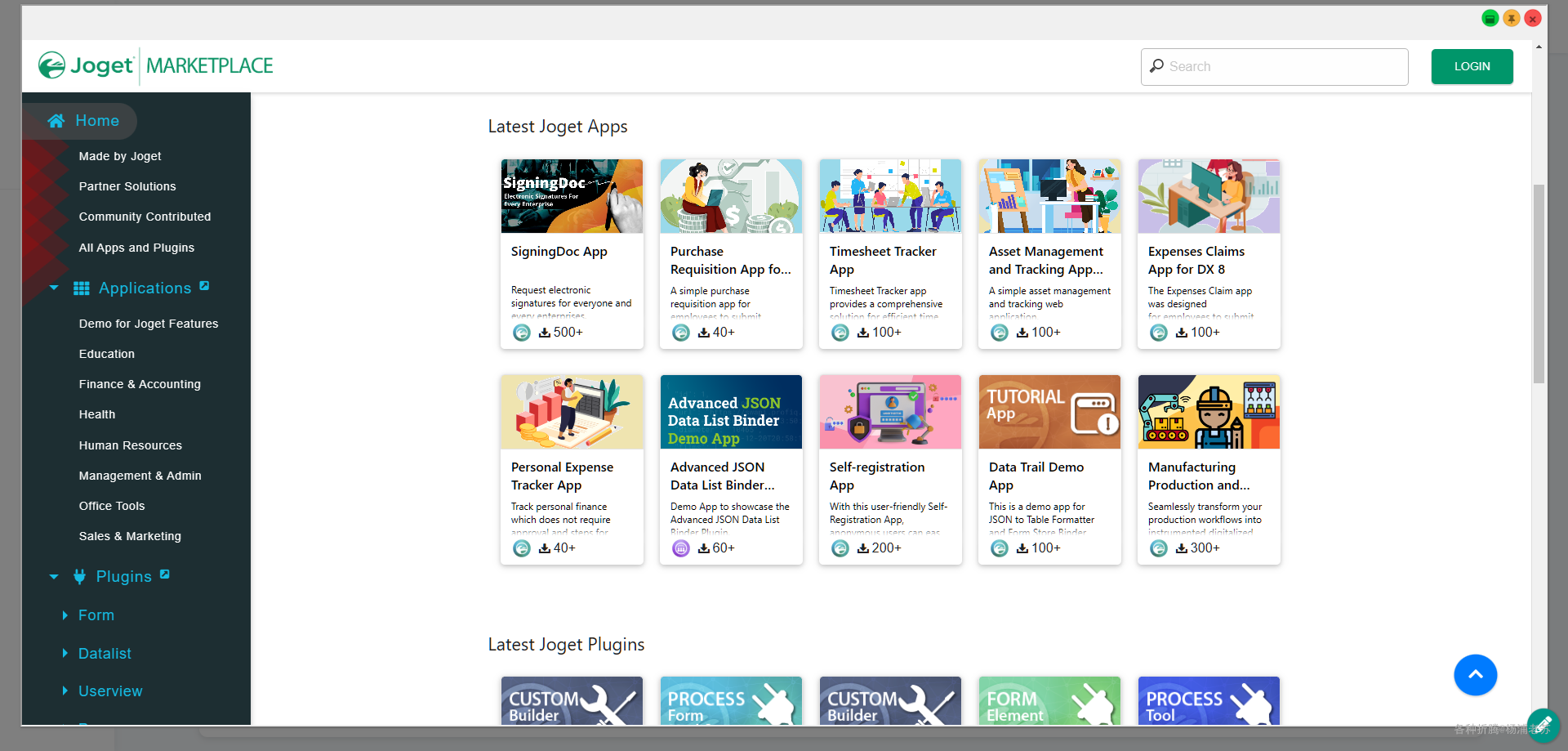Click publisher icon on Manufacturing Production card
1568x751 pixels.
tap(1159, 548)
